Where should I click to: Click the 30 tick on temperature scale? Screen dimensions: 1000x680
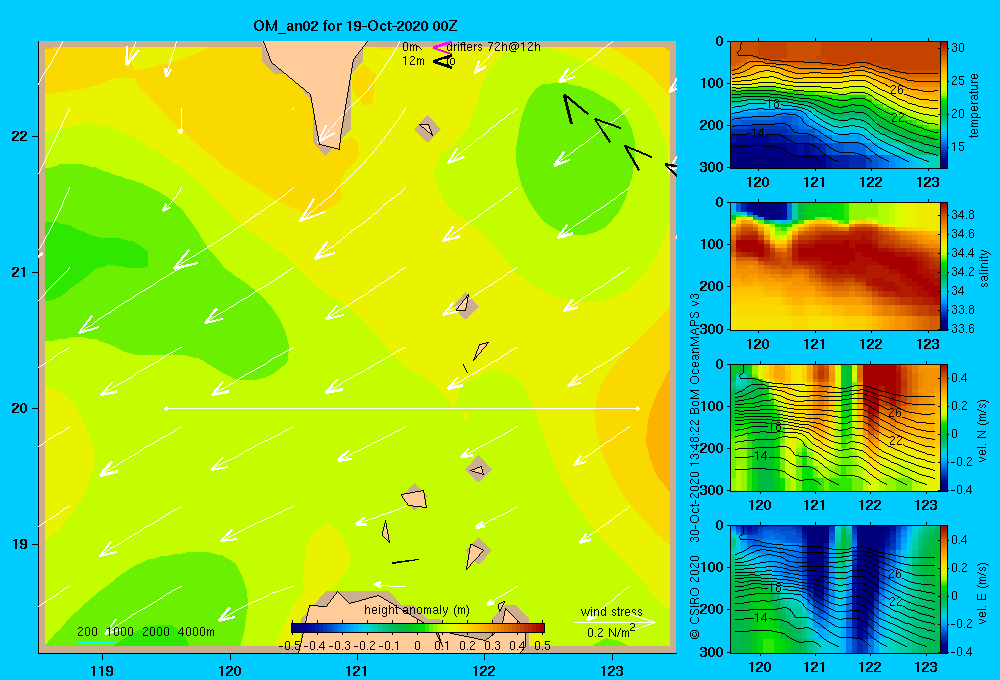958,48
